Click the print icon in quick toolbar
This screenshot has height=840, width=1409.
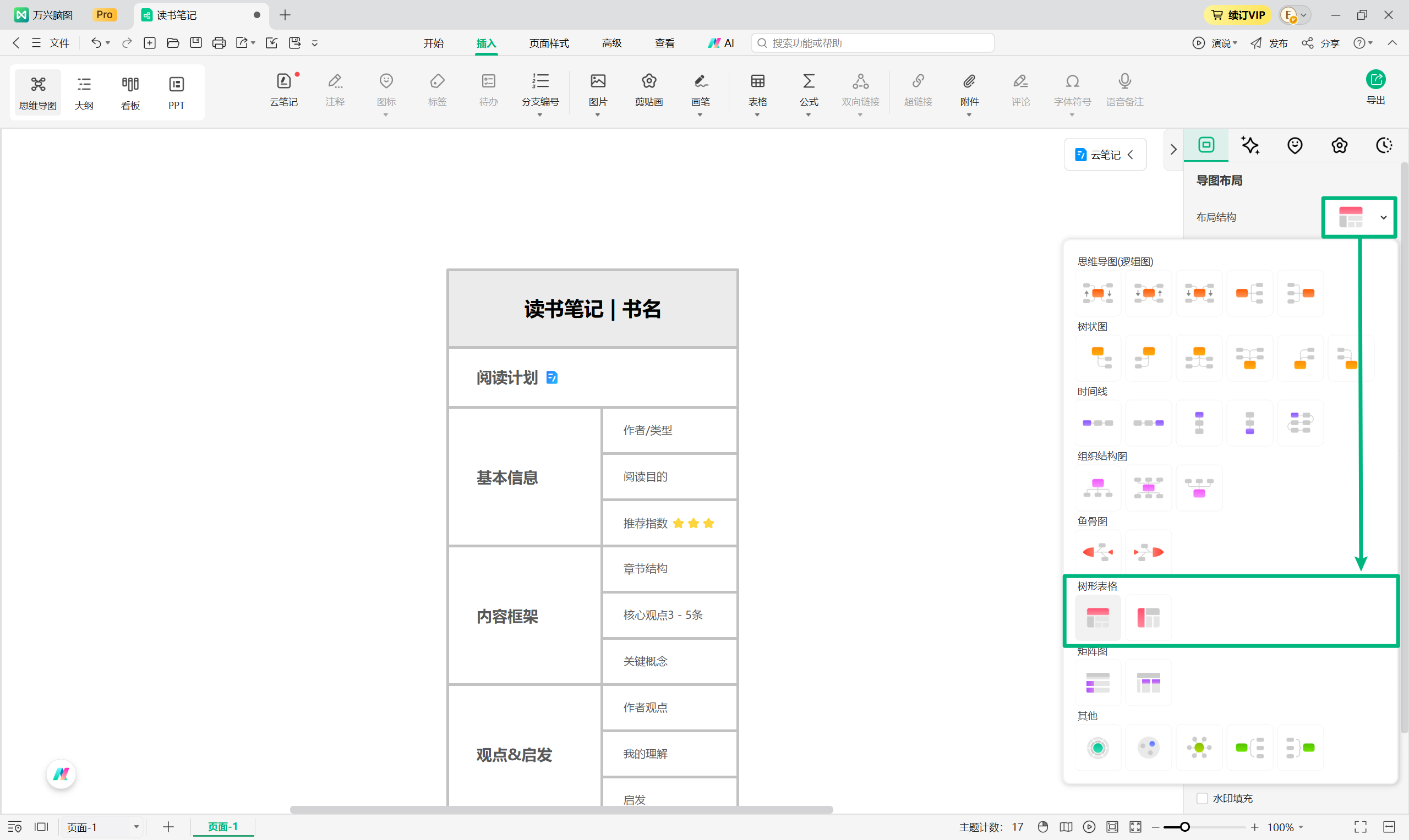click(219, 43)
